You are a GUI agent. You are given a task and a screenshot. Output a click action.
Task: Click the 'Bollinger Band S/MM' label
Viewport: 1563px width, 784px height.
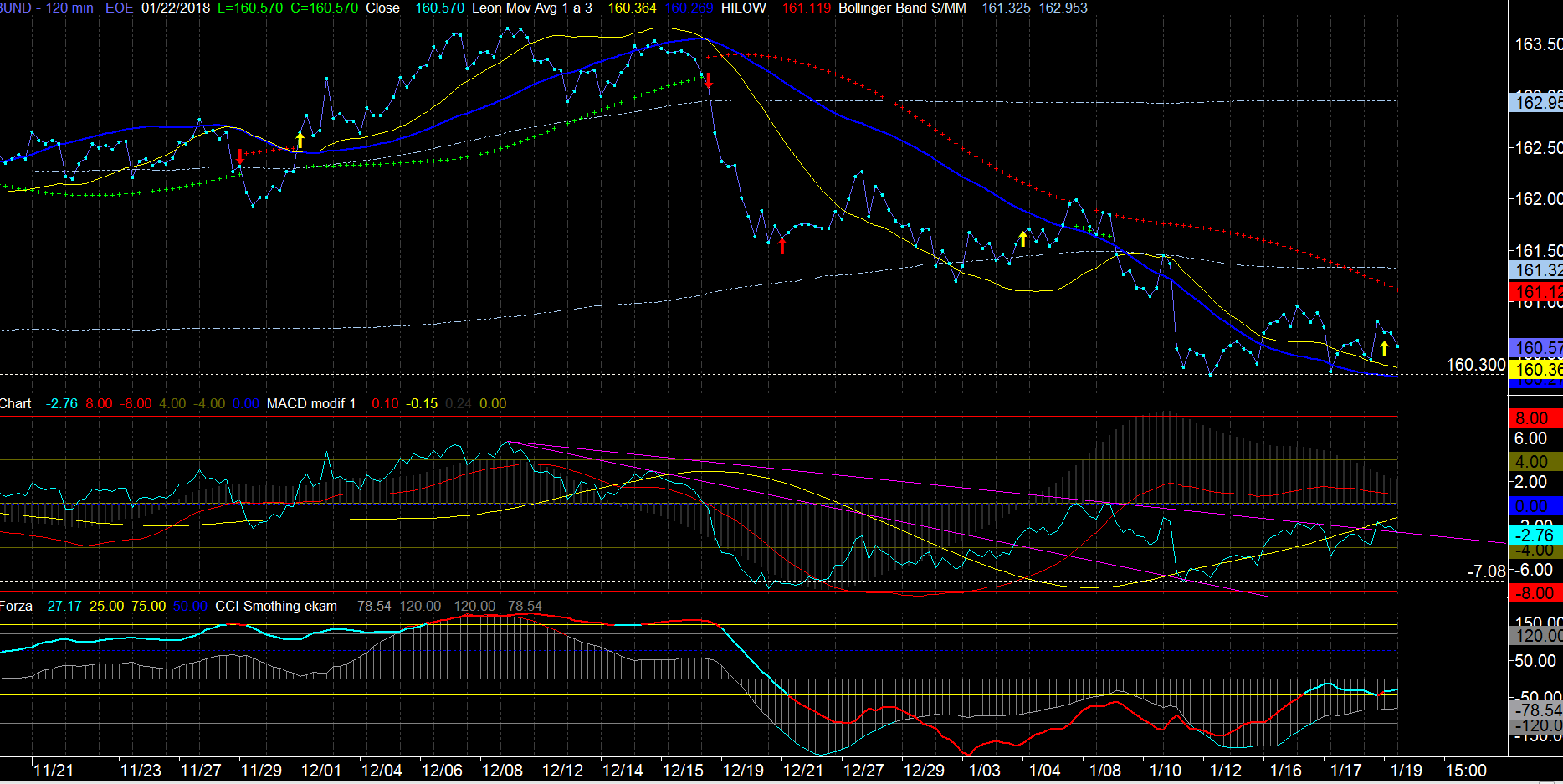coord(902,8)
